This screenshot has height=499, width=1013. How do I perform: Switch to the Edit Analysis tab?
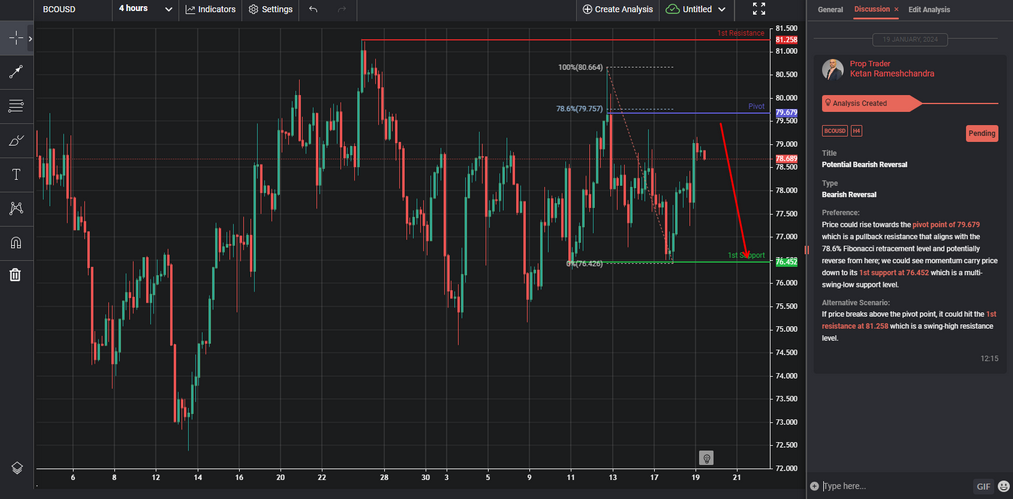929,10
